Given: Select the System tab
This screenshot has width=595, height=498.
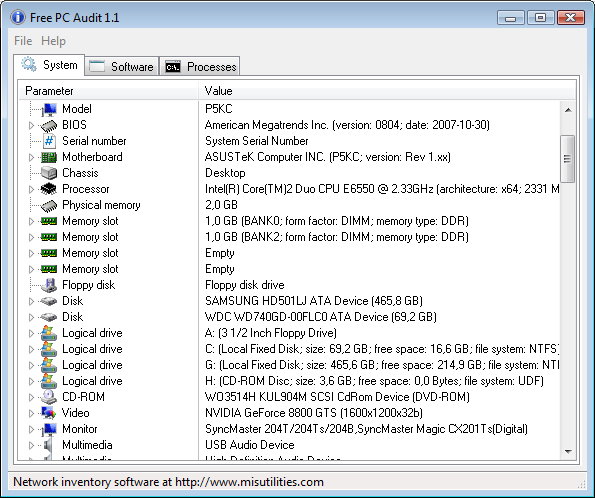Looking at the screenshot, I should tap(49, 65).
